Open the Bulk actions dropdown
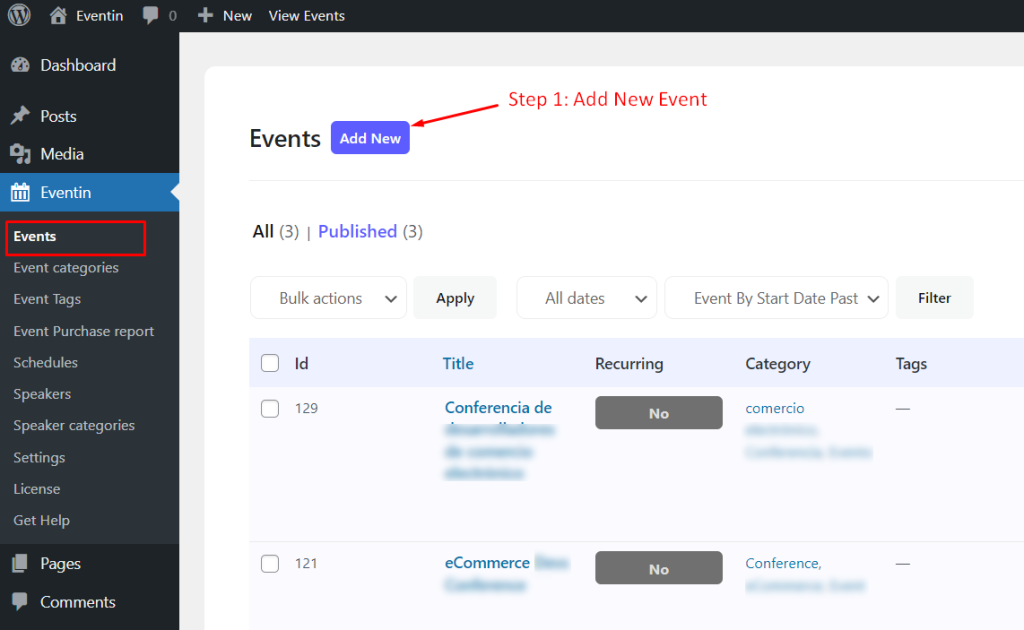This screenshot has height=630, width=1024. tap(328, 298)
